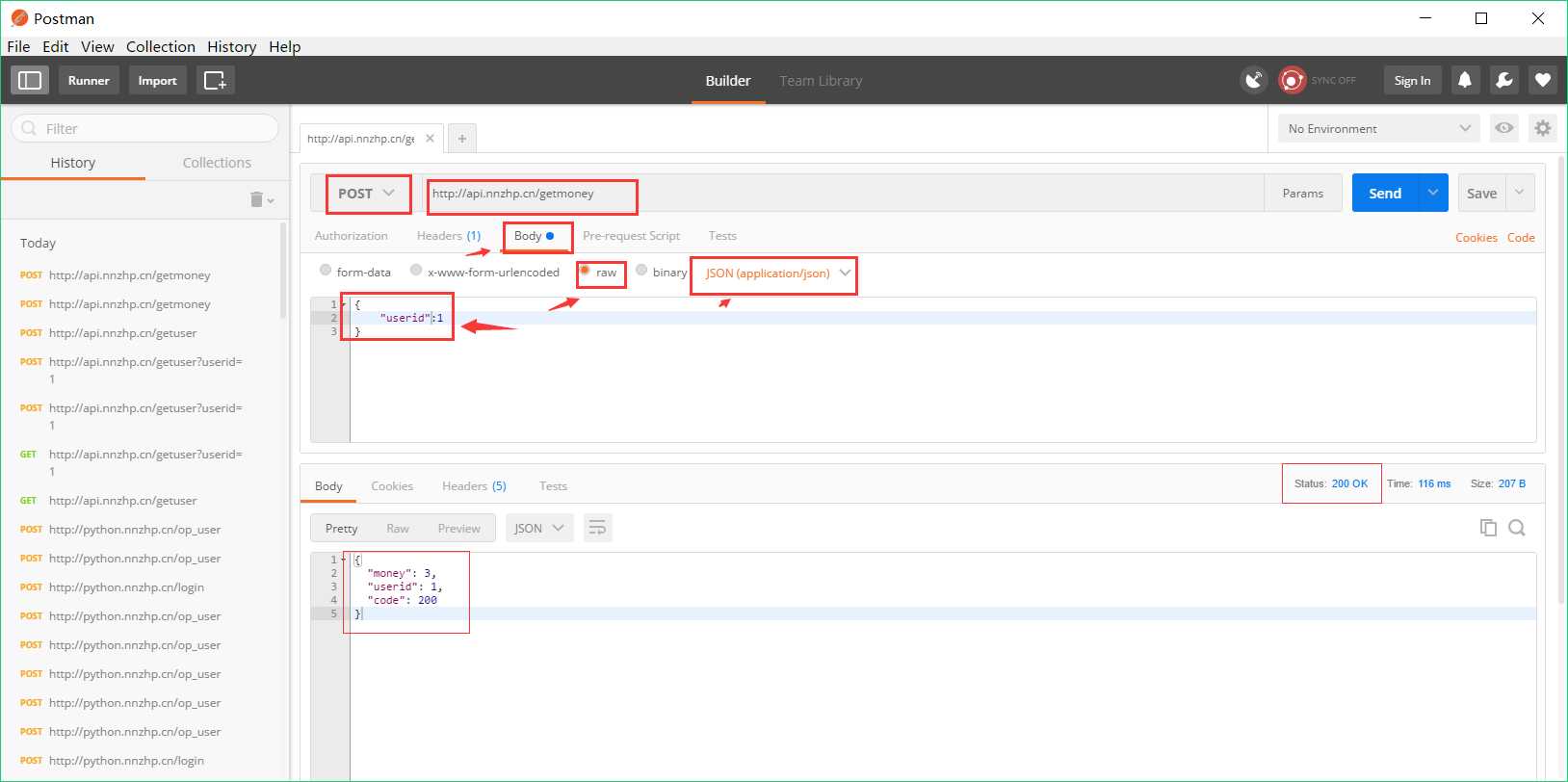Screen dimensions: 1568x782
Task: Click the Postman logo in title bar
Action: click(x=18, y=18)
